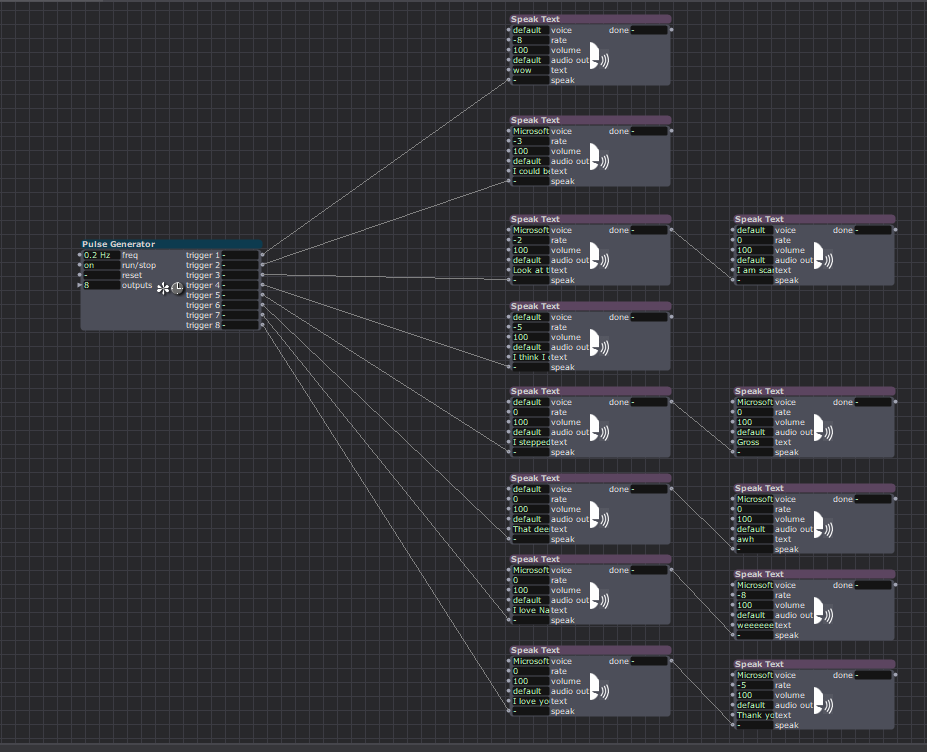Open audio out field on the 'Gross' actor
The image size is (927, 752).
pyautogui.click(x=754, y=432)
